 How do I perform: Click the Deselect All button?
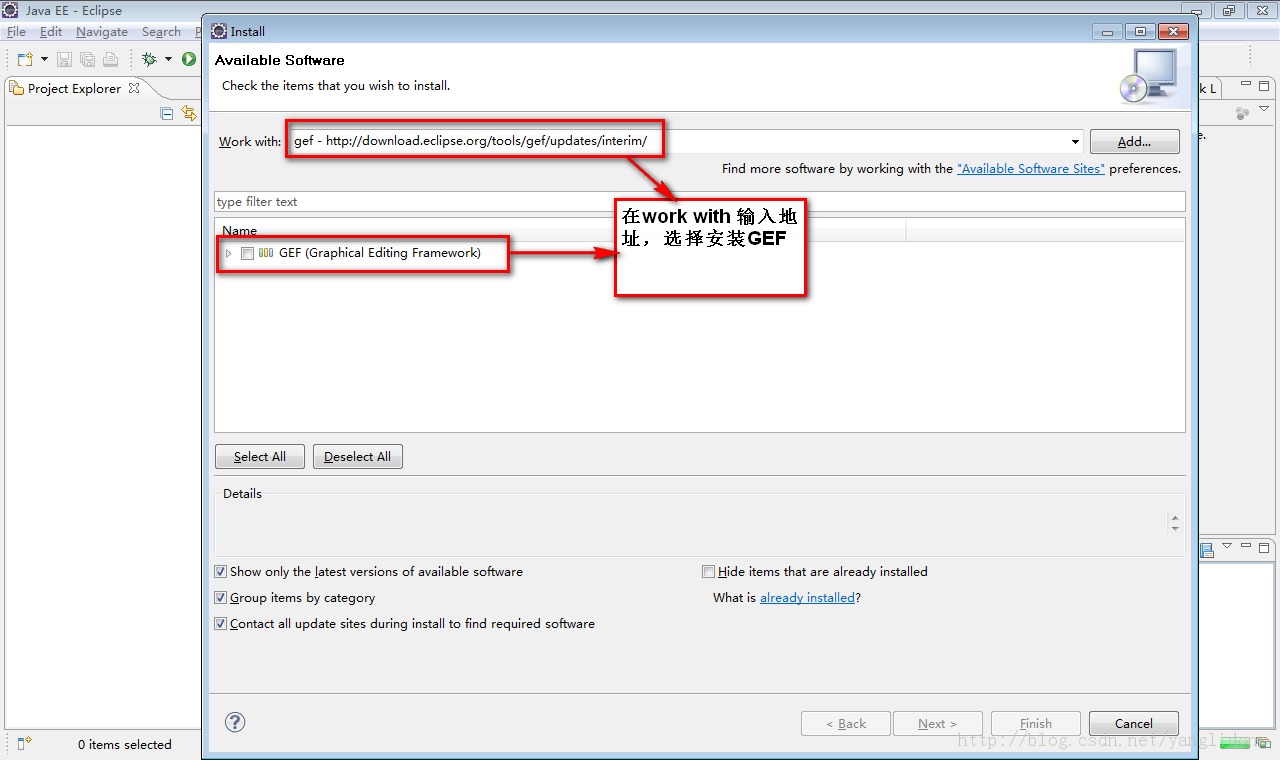pyautogui.click(x=358, y=457)
